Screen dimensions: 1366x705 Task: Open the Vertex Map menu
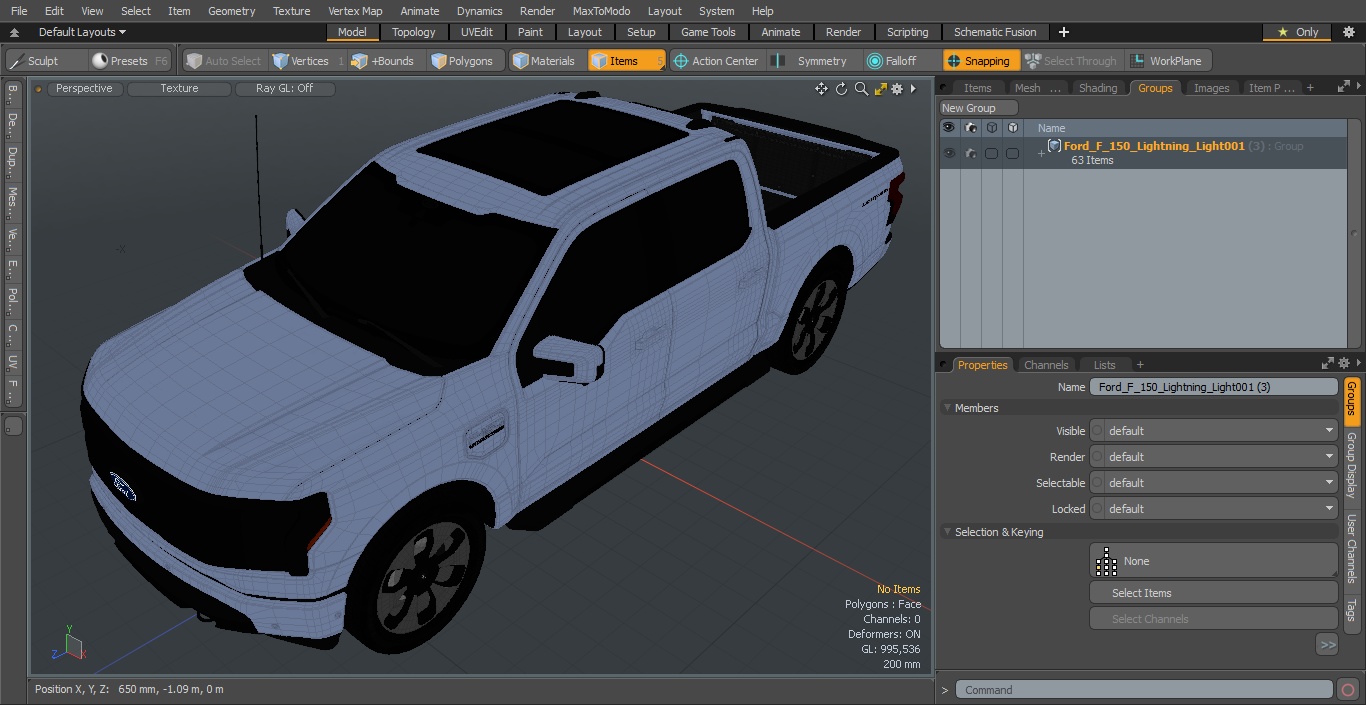pos(355,11)
